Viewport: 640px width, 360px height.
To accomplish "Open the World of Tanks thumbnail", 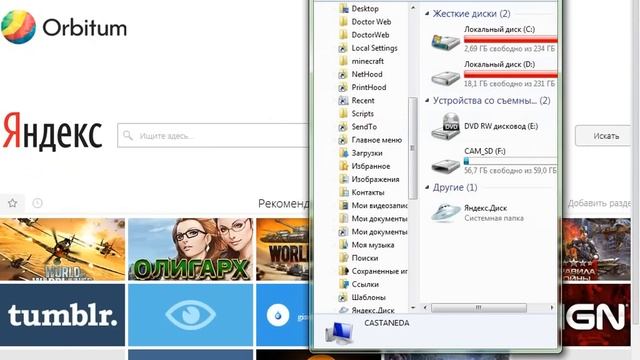I will pyautogui.click(x=282, y=249).
